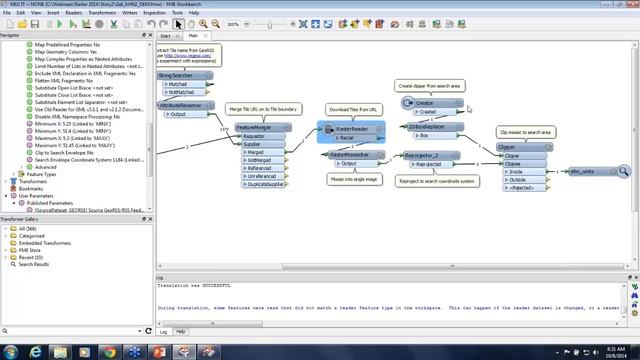Refresh the transformer search with the reload icon
This screenshot has height=360, width=640.
pos(149,331)
